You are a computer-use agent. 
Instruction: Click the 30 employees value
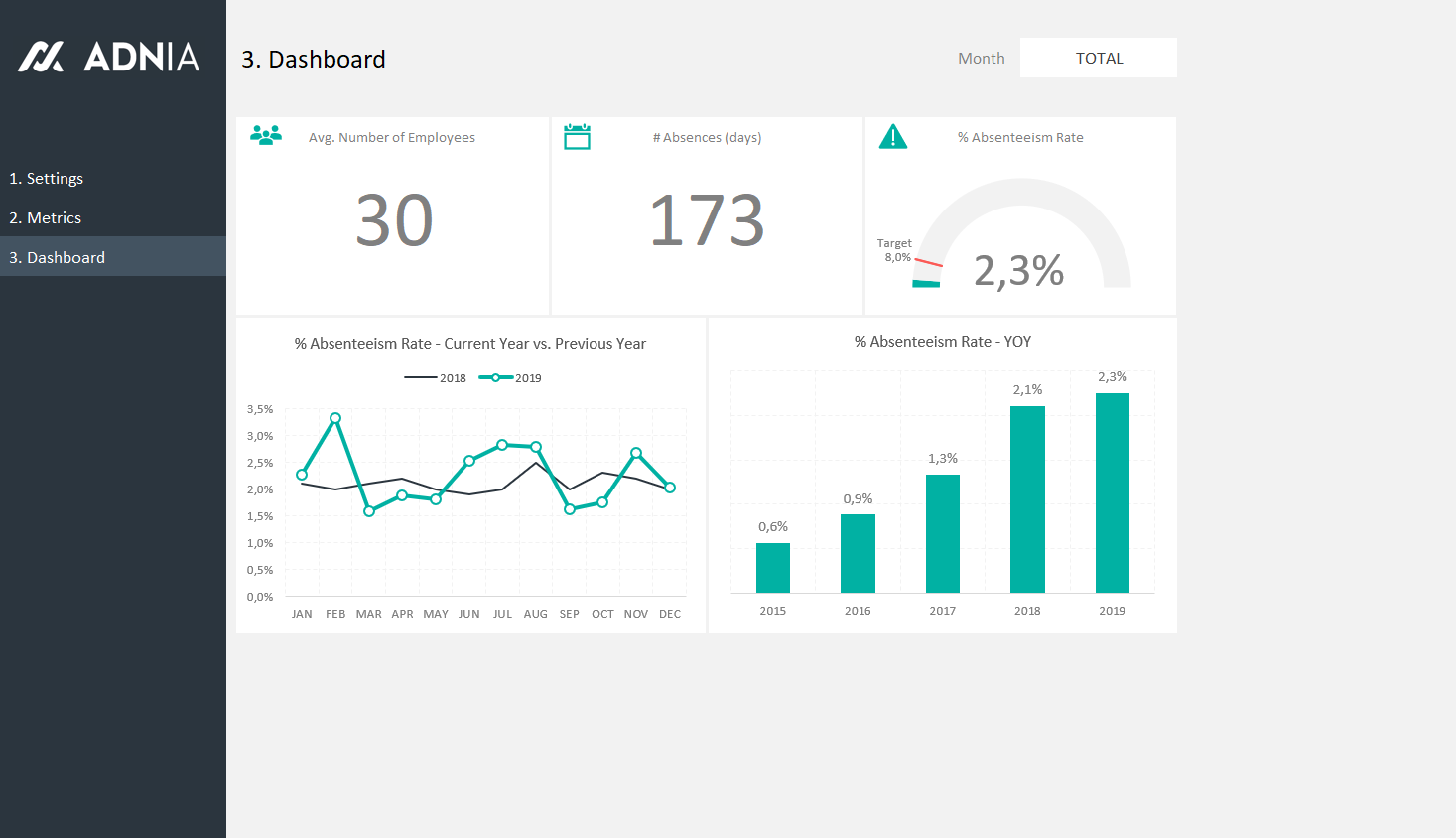pos(394,220)
